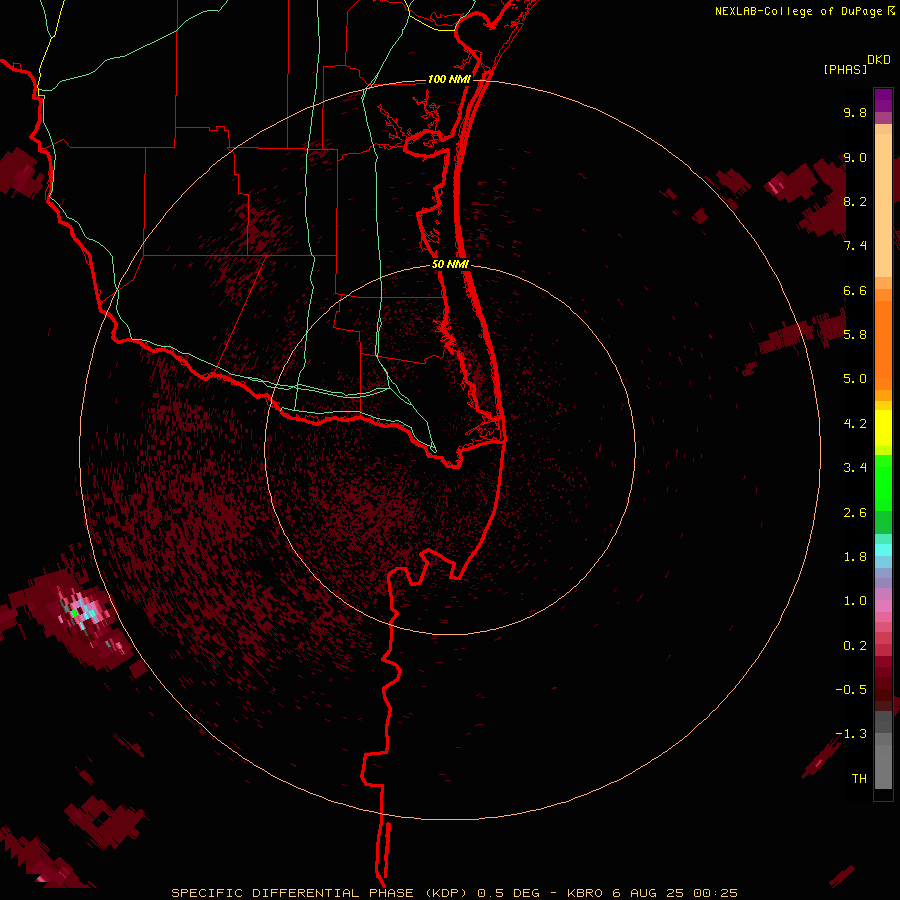Click the 5.0 scale value

pos(855,379)
